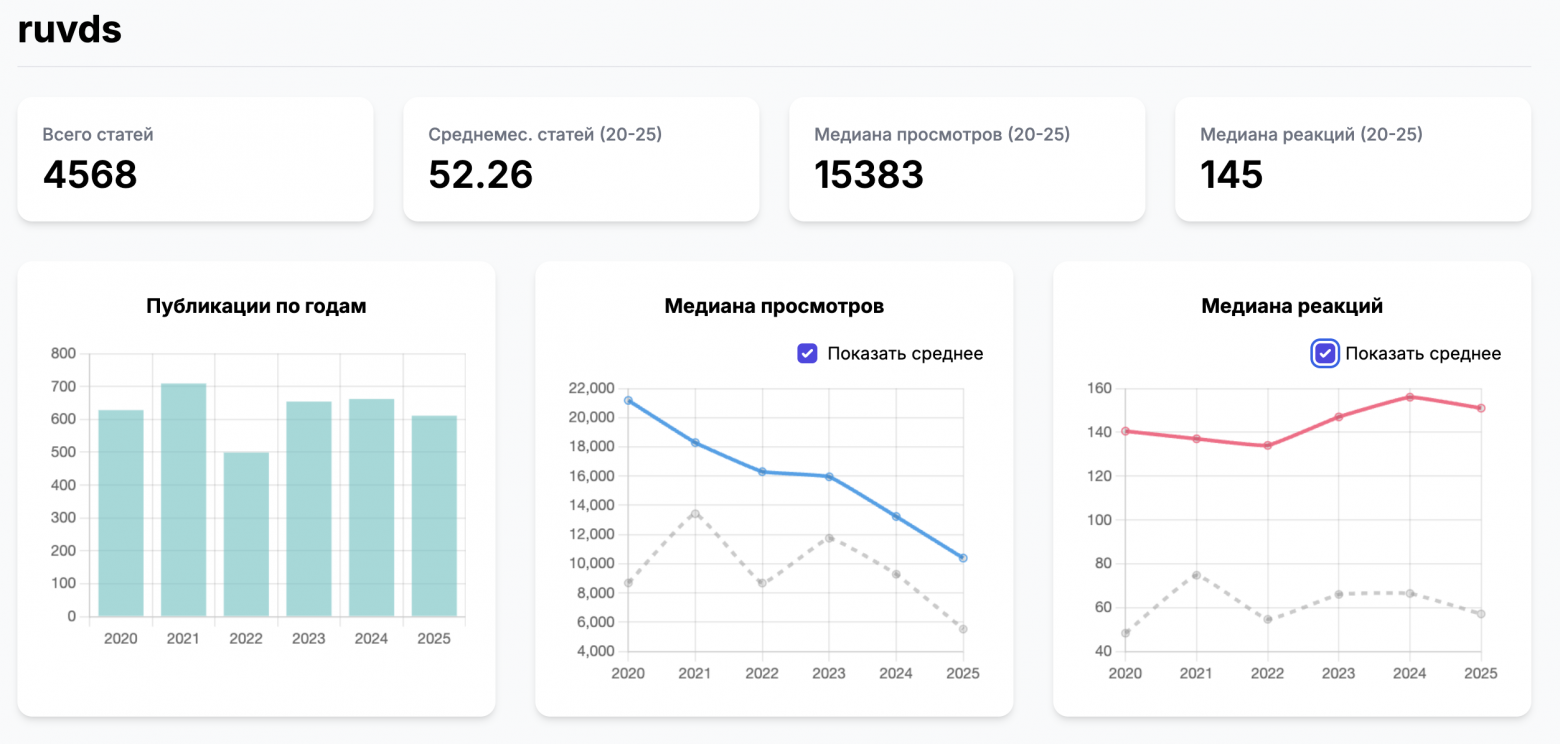The image size is (1560, 744).
Task: Click the 'Среднемес. статей (20-25)' label
Action: click(545, 134)
